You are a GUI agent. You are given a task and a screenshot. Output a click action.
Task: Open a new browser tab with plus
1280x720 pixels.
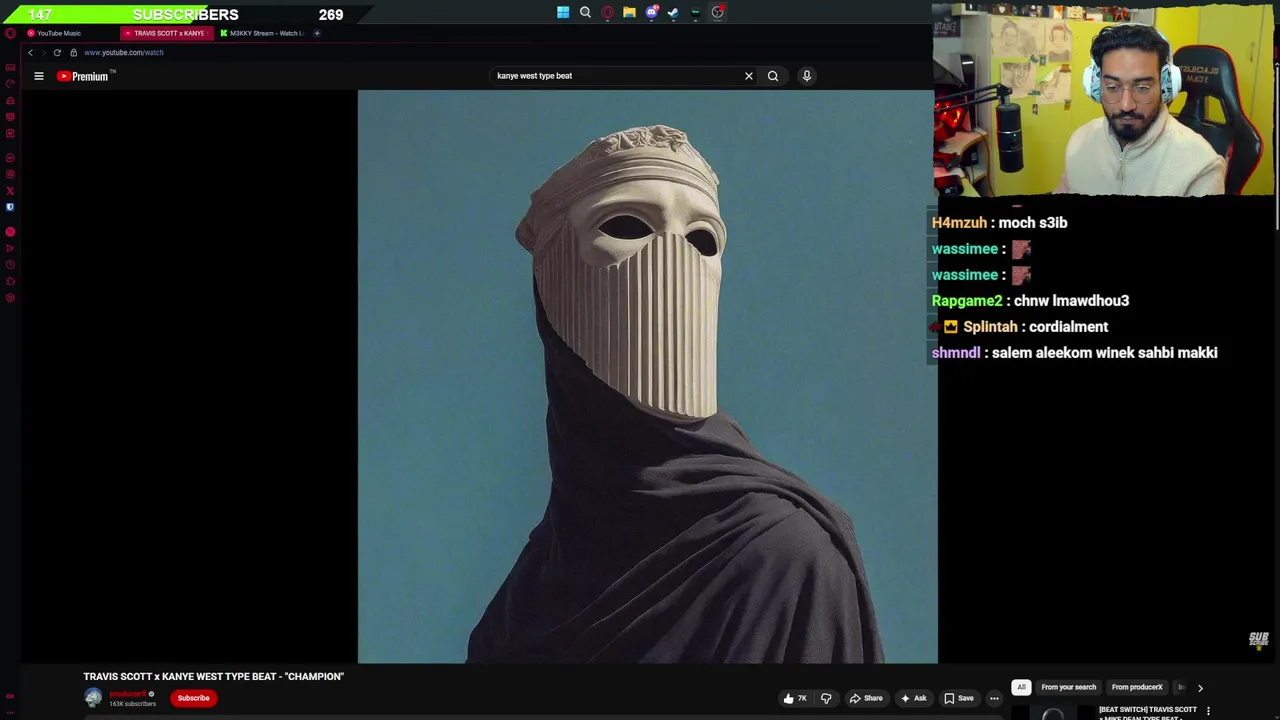tap(317, 33)
